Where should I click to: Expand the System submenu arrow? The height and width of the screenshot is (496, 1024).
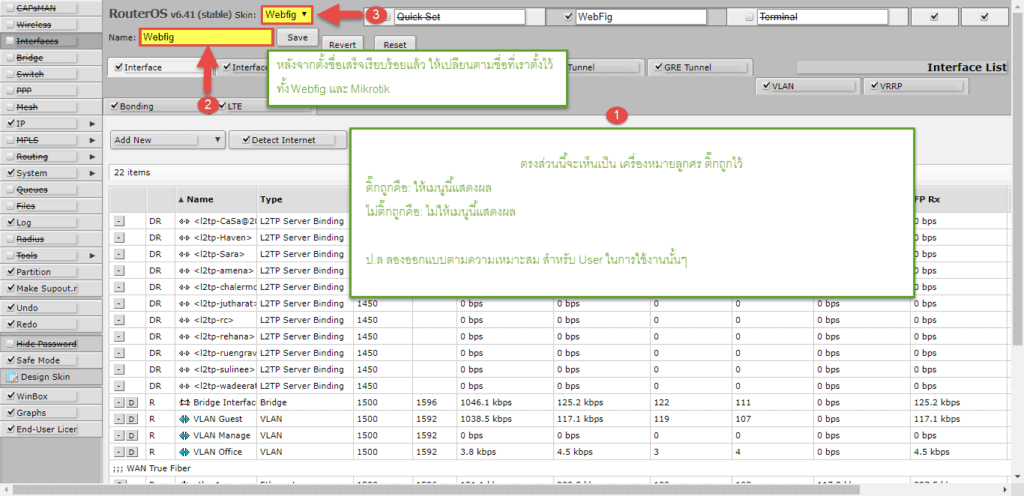[92, 173]
